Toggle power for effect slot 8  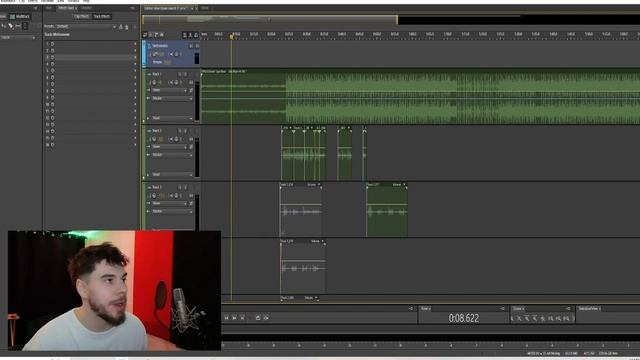point(53,91)
